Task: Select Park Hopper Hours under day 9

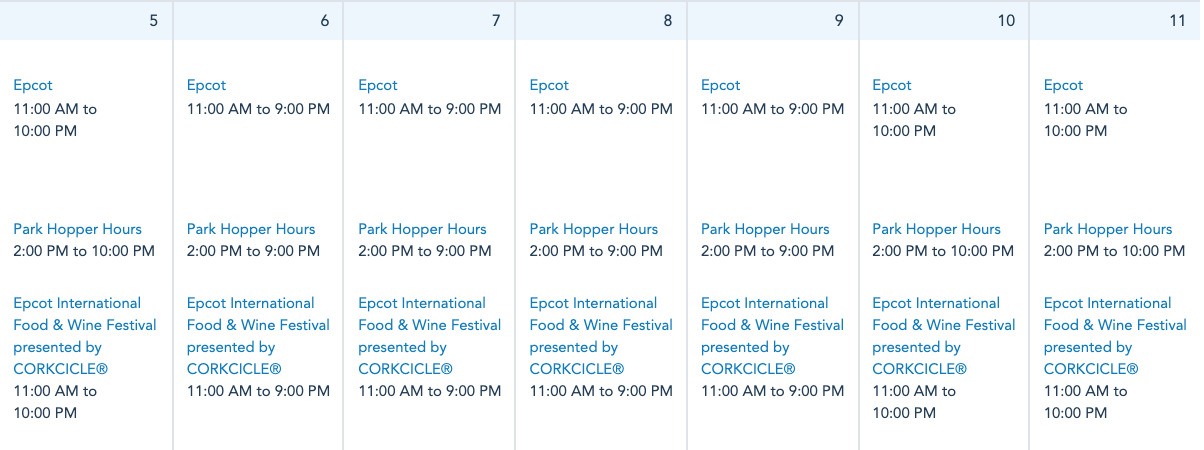Action: pyautogui.click(x=765, y=230)
